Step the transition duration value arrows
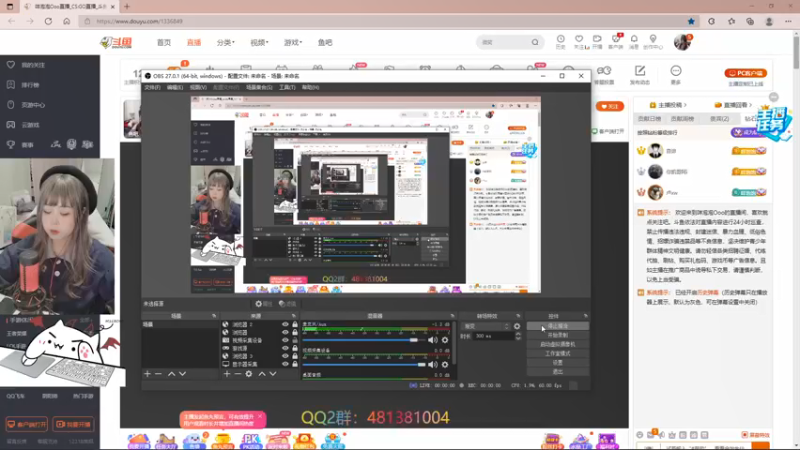Screen dimensions: 800x450 coord(518,336)
